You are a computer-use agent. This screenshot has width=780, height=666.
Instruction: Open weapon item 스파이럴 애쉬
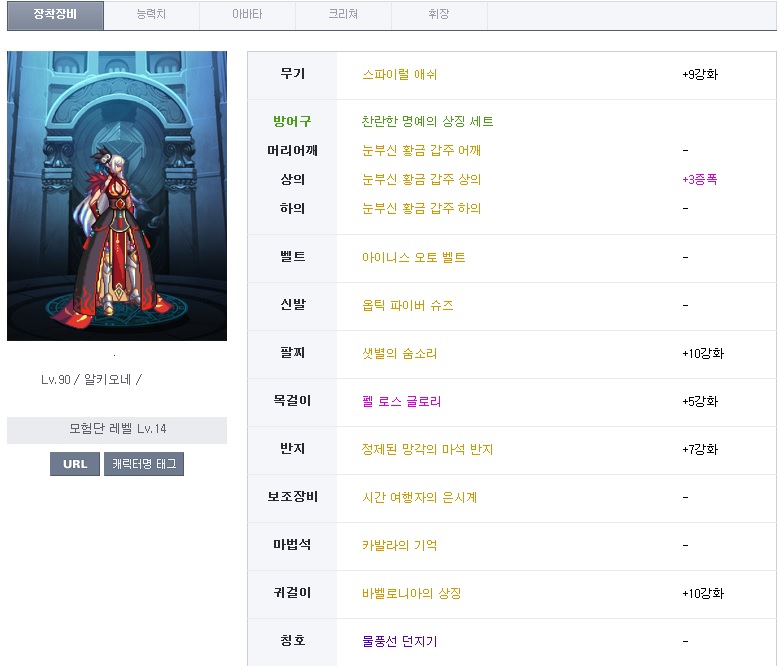pyautogui.click(x=399, y=75)
